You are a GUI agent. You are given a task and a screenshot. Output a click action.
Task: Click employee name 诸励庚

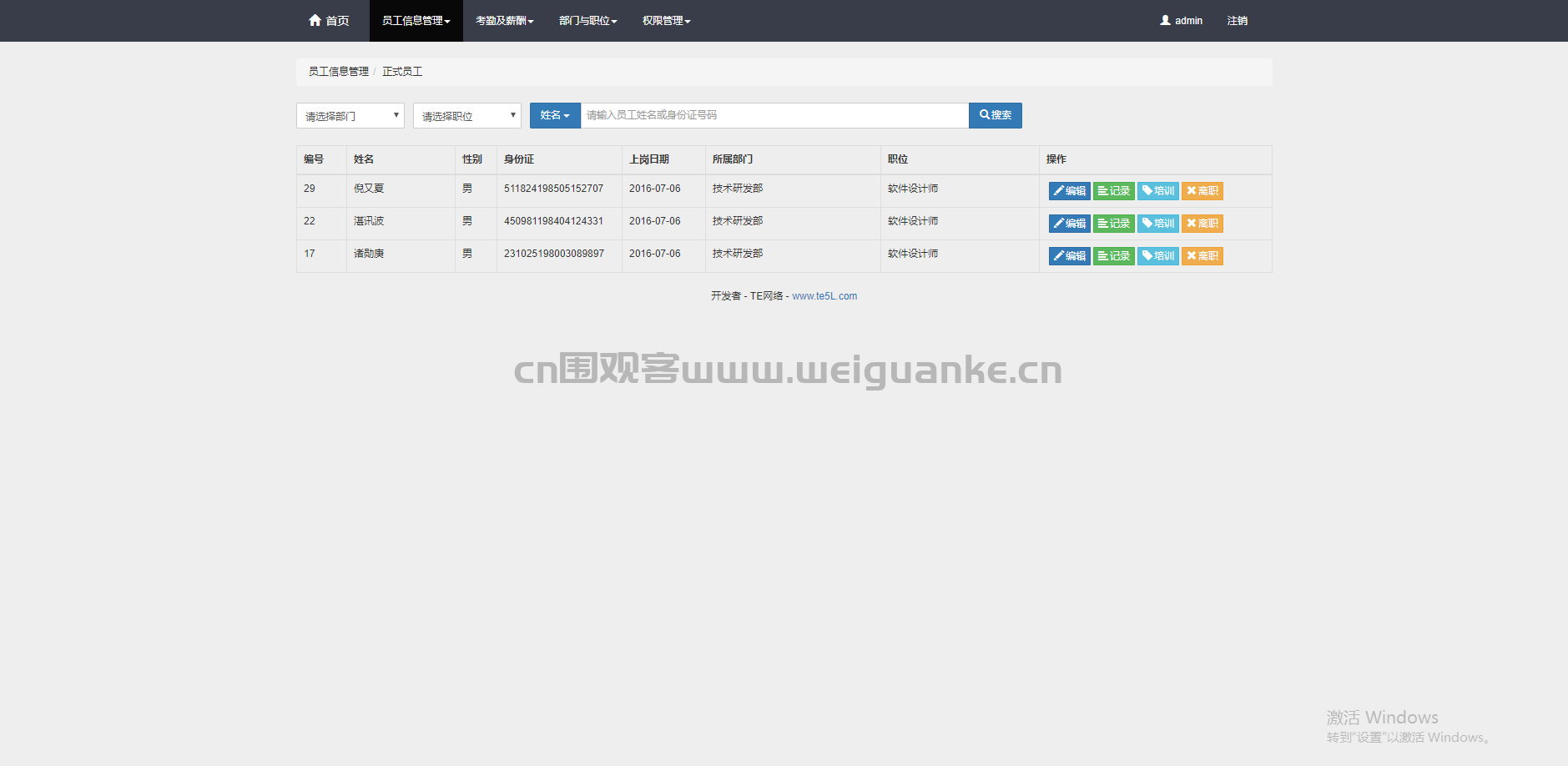[x=369, y=254]
